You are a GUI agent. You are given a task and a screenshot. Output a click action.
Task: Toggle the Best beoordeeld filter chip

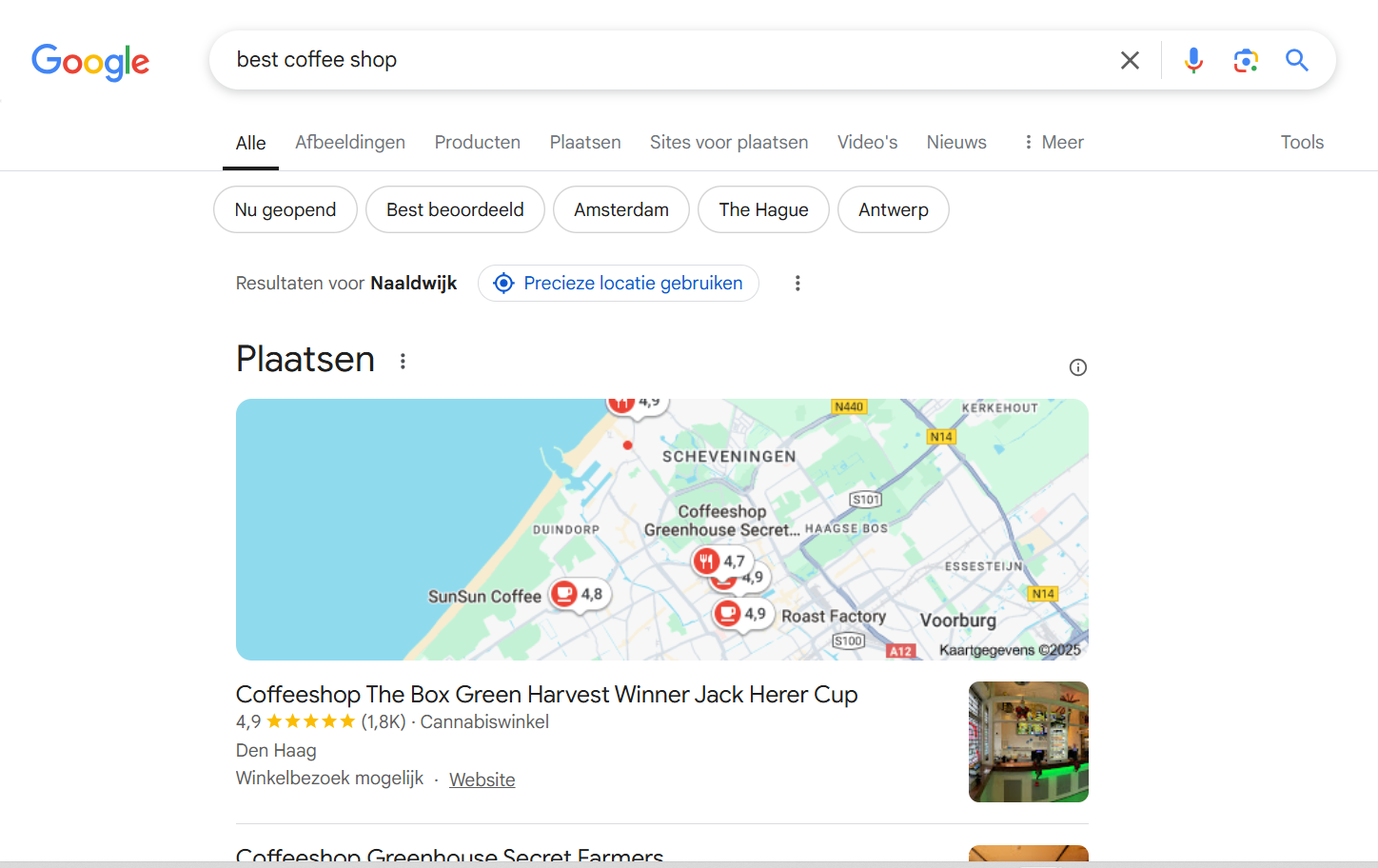[455, 209]
